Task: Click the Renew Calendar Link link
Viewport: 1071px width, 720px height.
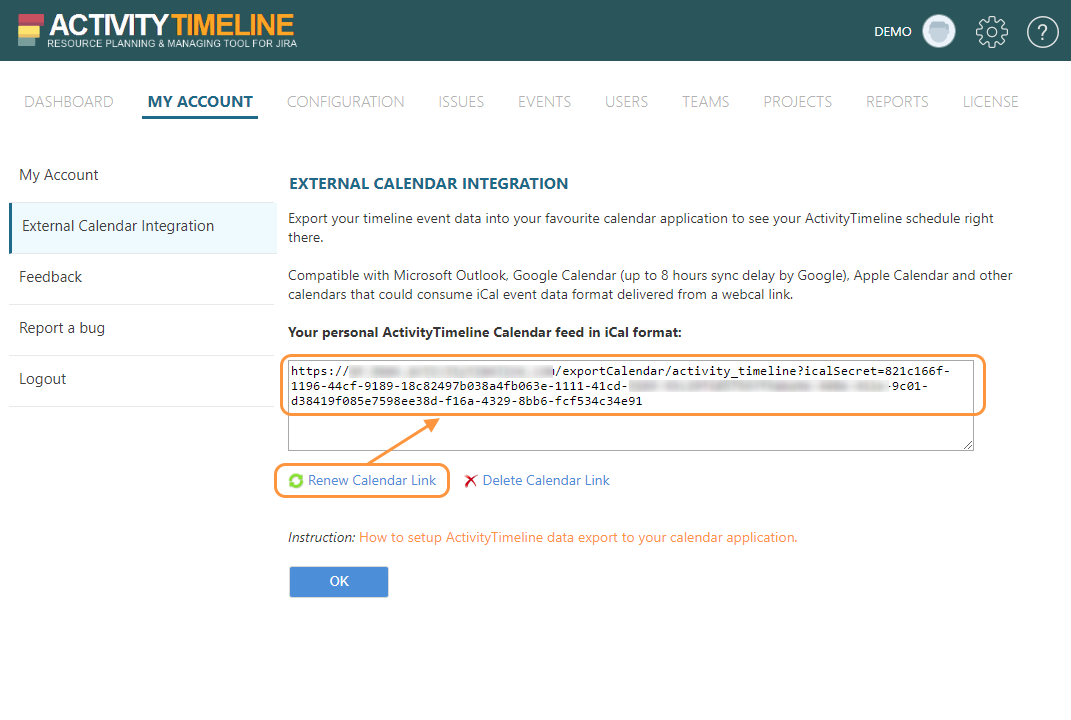Action: click(372, 481)
